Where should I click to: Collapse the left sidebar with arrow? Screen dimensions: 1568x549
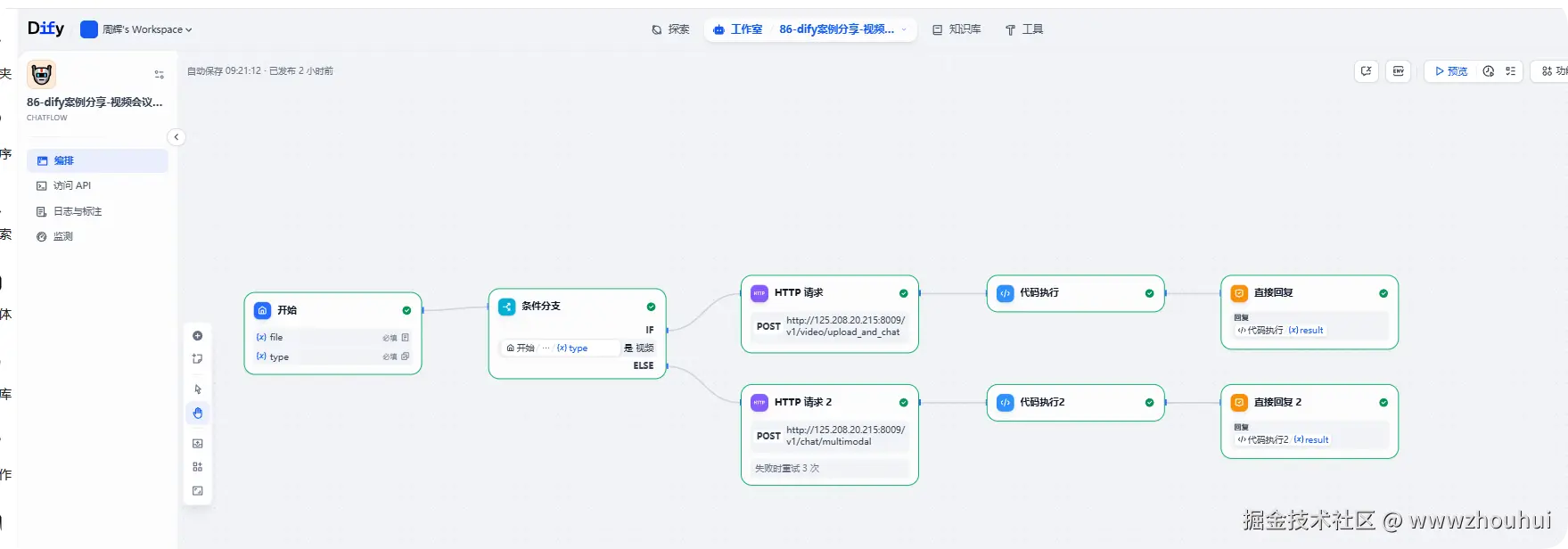pos(177,137)
